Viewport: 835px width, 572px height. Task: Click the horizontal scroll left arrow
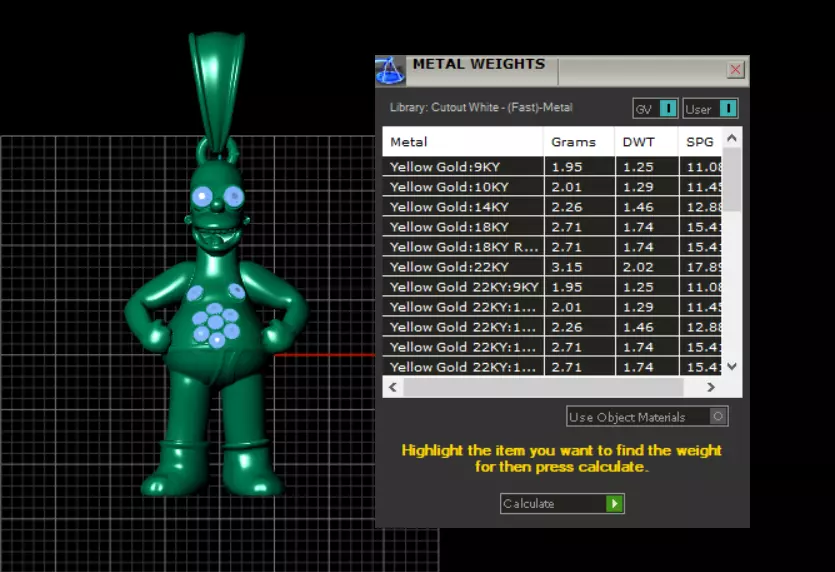393,387
